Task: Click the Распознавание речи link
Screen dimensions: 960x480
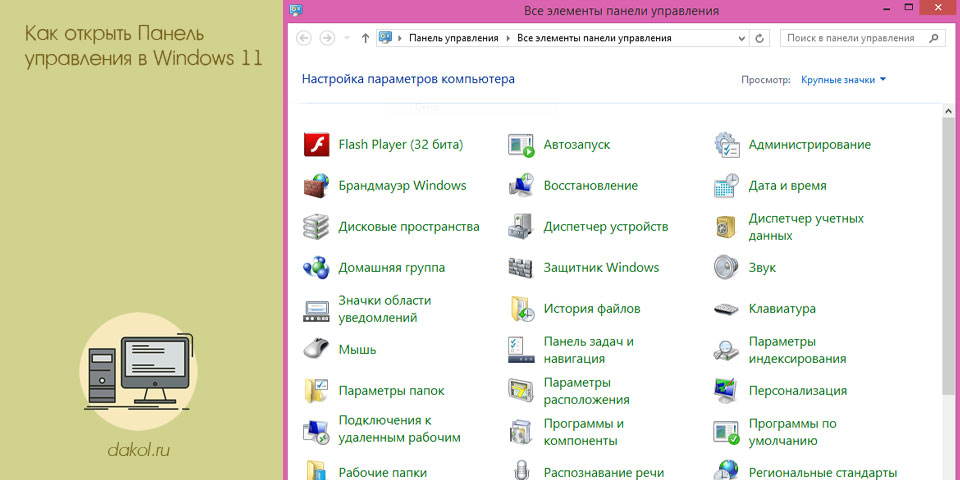Action: tap(604, 473)
